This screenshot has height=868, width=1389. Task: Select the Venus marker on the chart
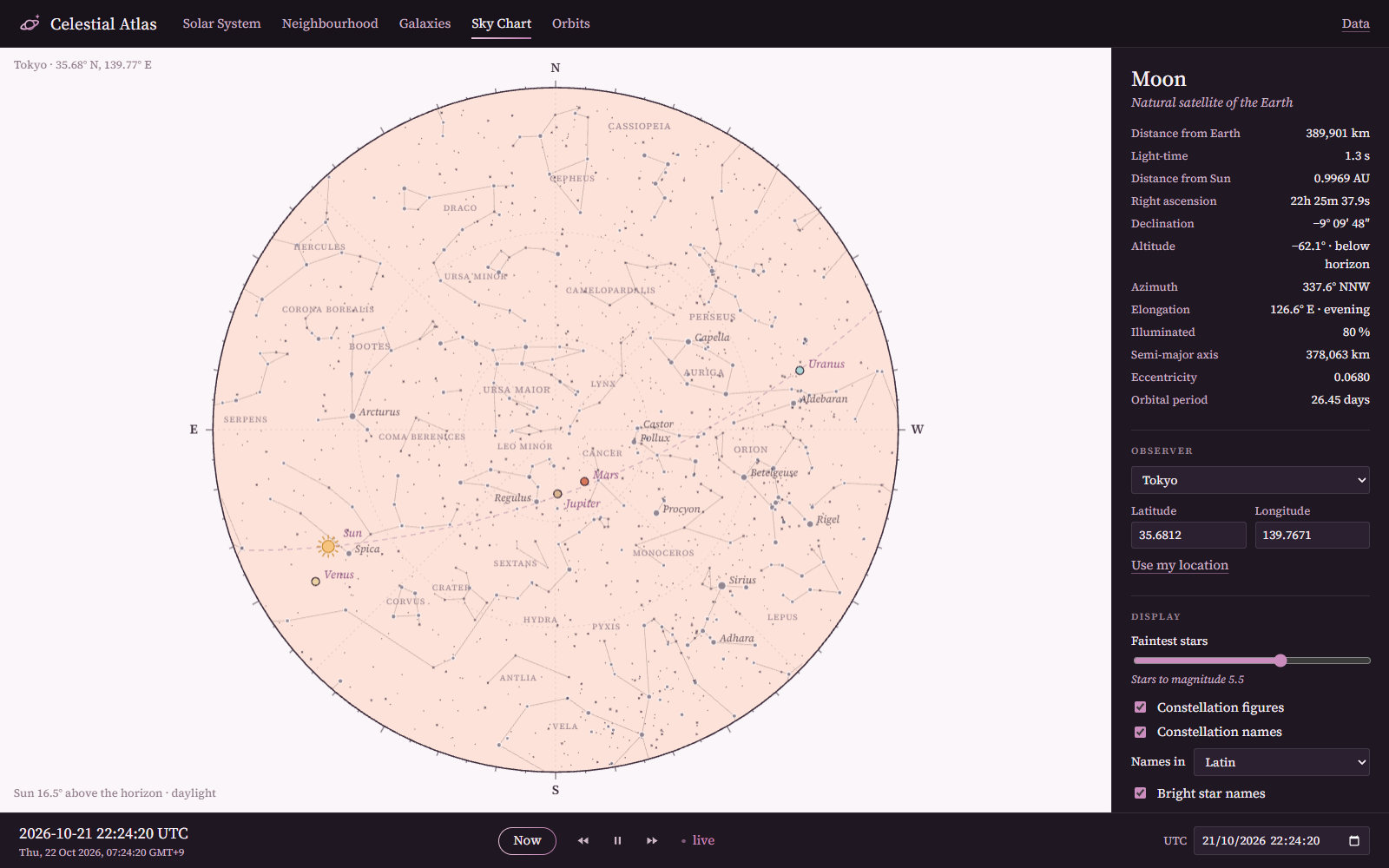(x=315, y=582)
